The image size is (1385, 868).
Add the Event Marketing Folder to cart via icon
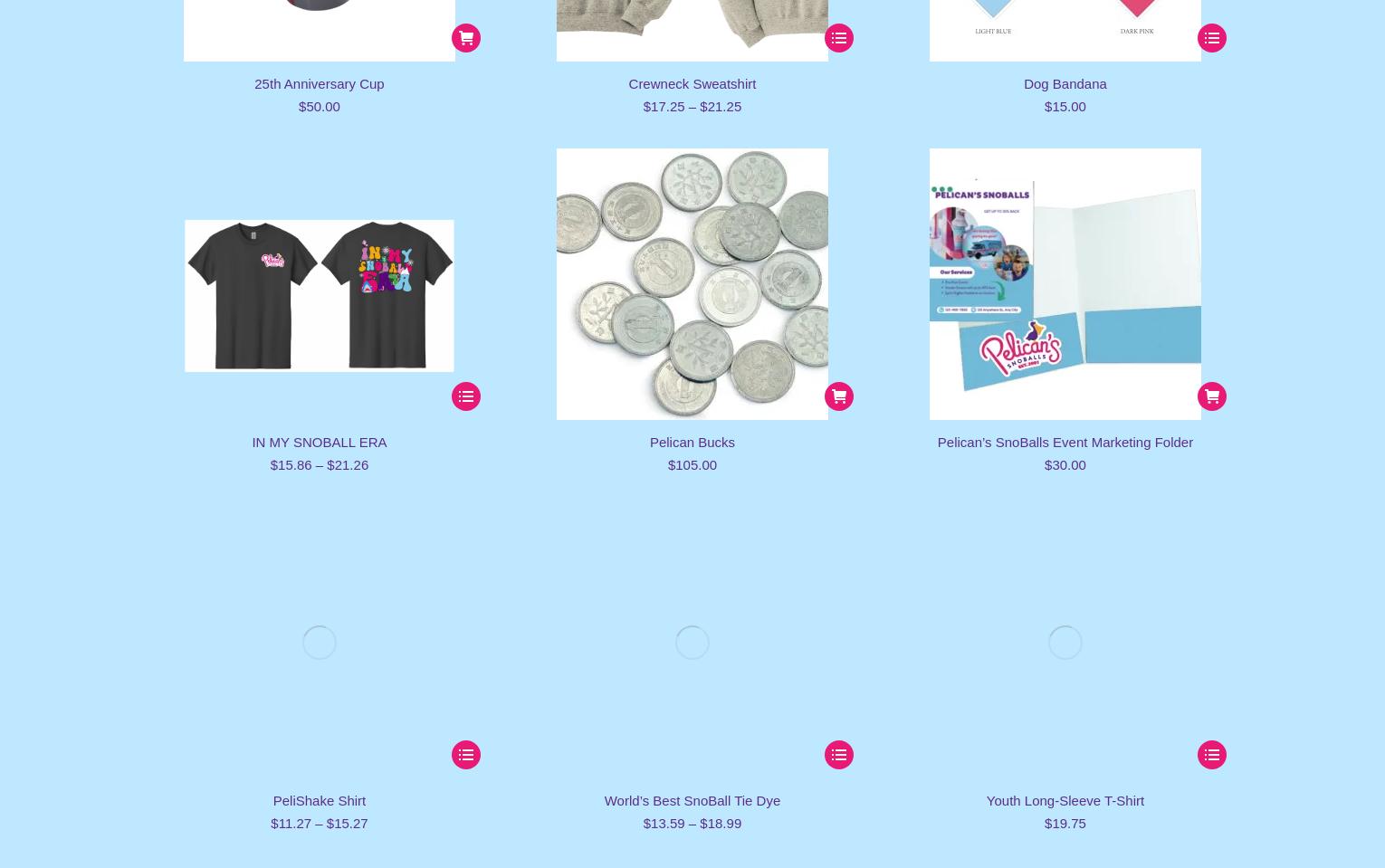click(x=1212, y=396)
